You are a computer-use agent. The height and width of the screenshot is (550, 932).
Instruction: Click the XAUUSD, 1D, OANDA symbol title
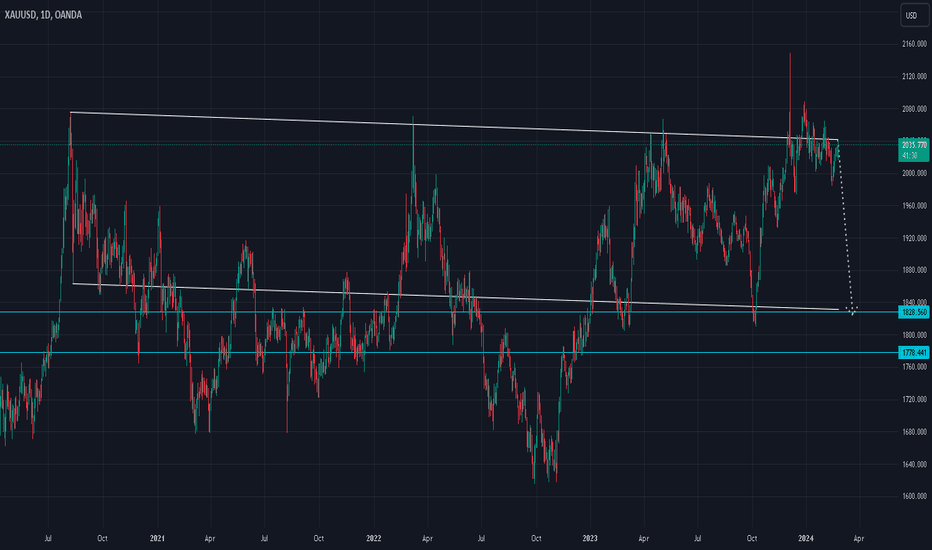click(x=43, y=15)
